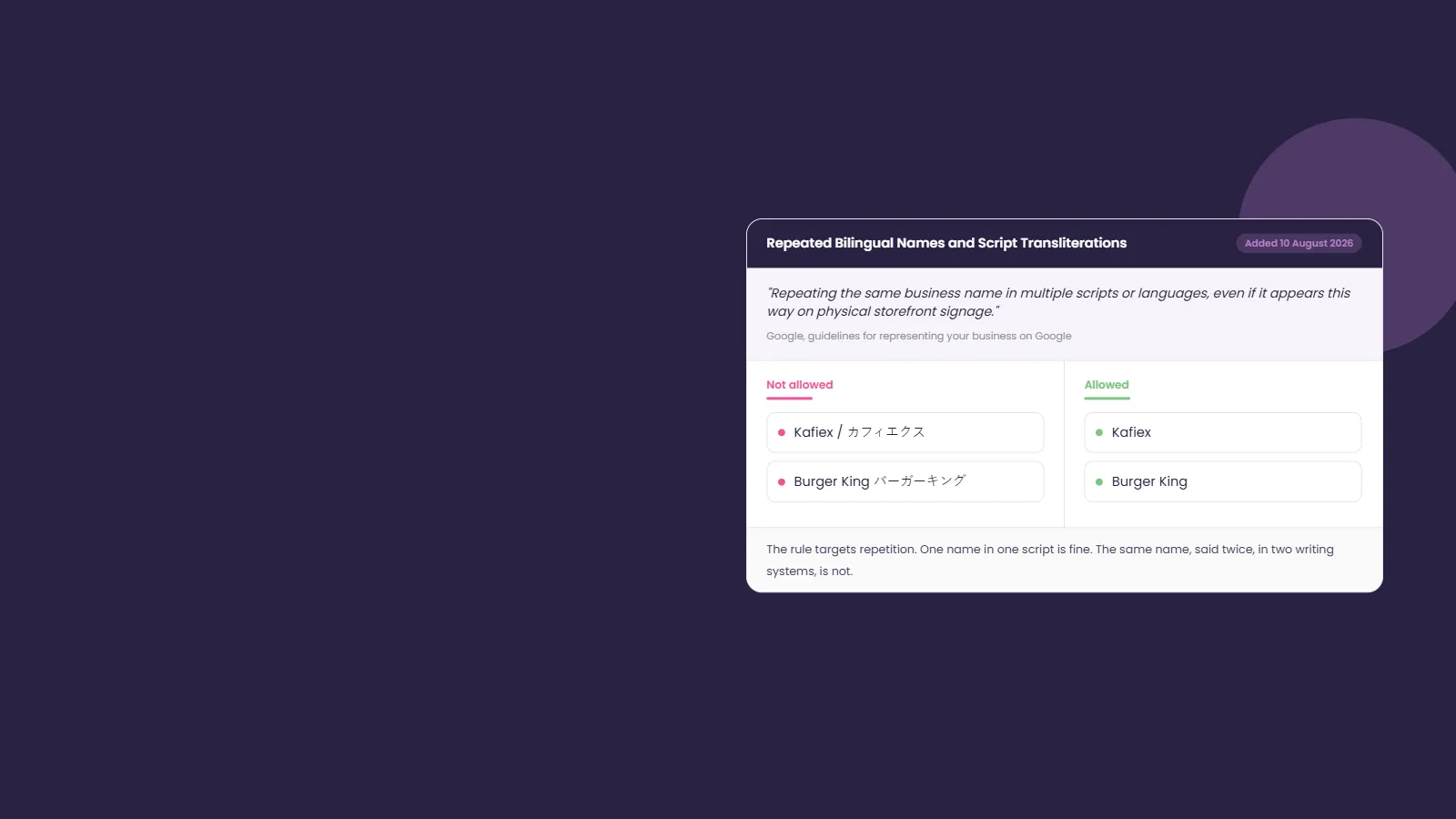Select the 'Not allowed' column heading
Viewport: 1456px width, 819px height.
pyautogui.click(x=799, y=385)
